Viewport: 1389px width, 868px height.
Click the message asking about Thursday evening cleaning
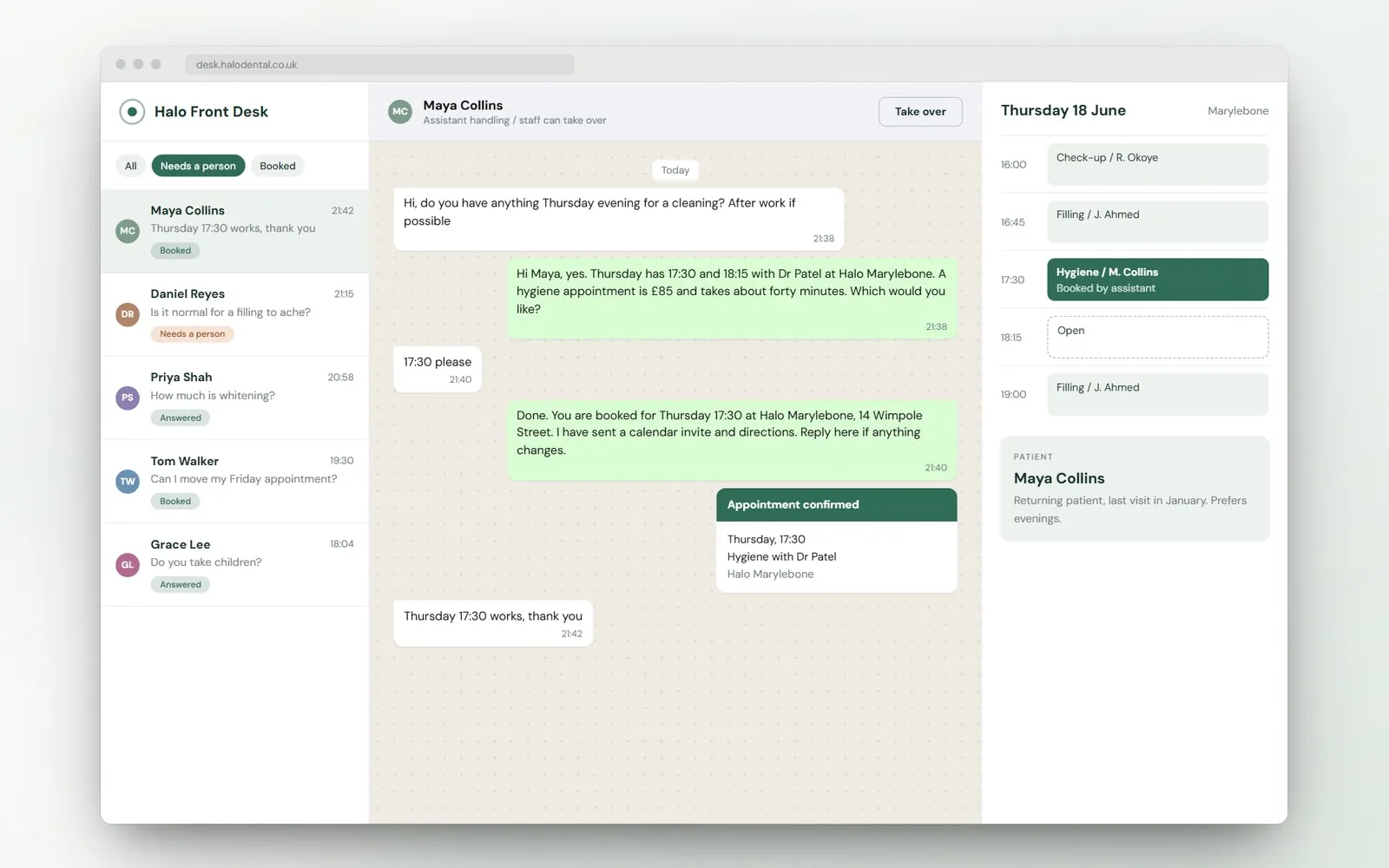pos(618,220)
